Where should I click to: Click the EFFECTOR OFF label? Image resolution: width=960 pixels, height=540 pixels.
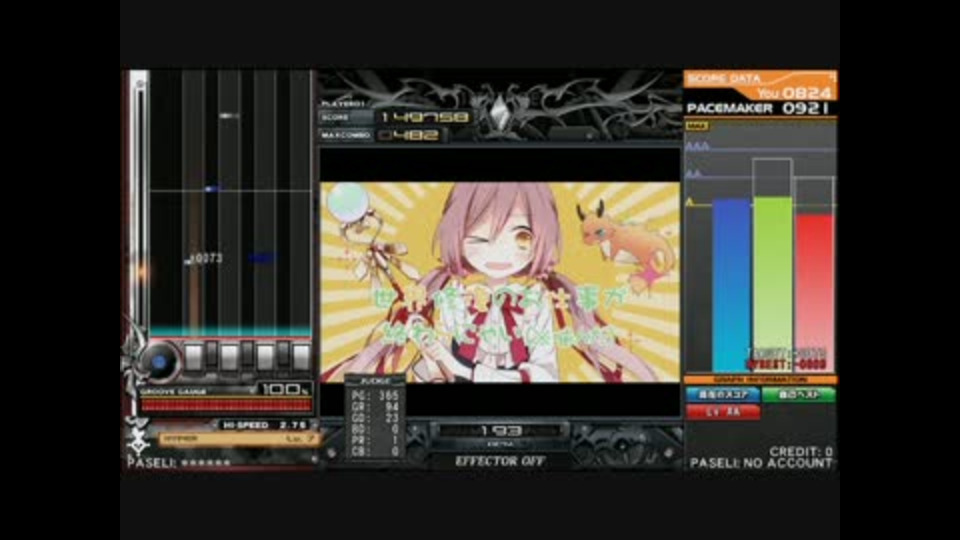tap(500, 462)
